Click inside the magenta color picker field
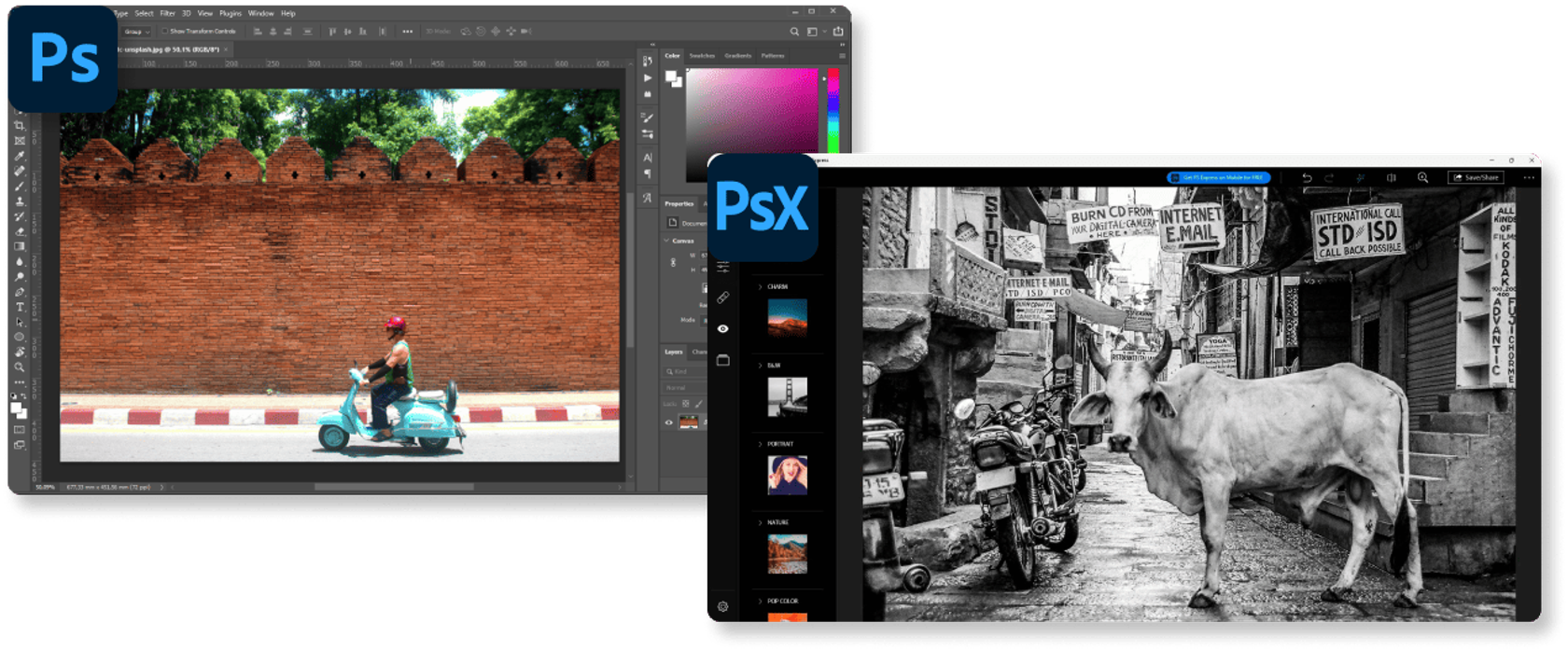The height and width of the screenshot is (651, 1568). click(x=751, y=112)
